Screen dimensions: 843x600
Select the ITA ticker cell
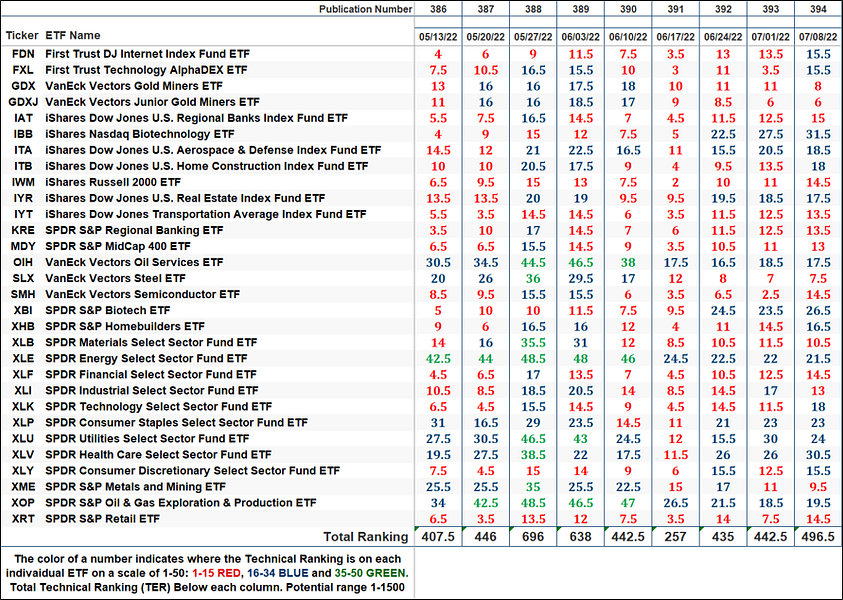tap(23, 151)
